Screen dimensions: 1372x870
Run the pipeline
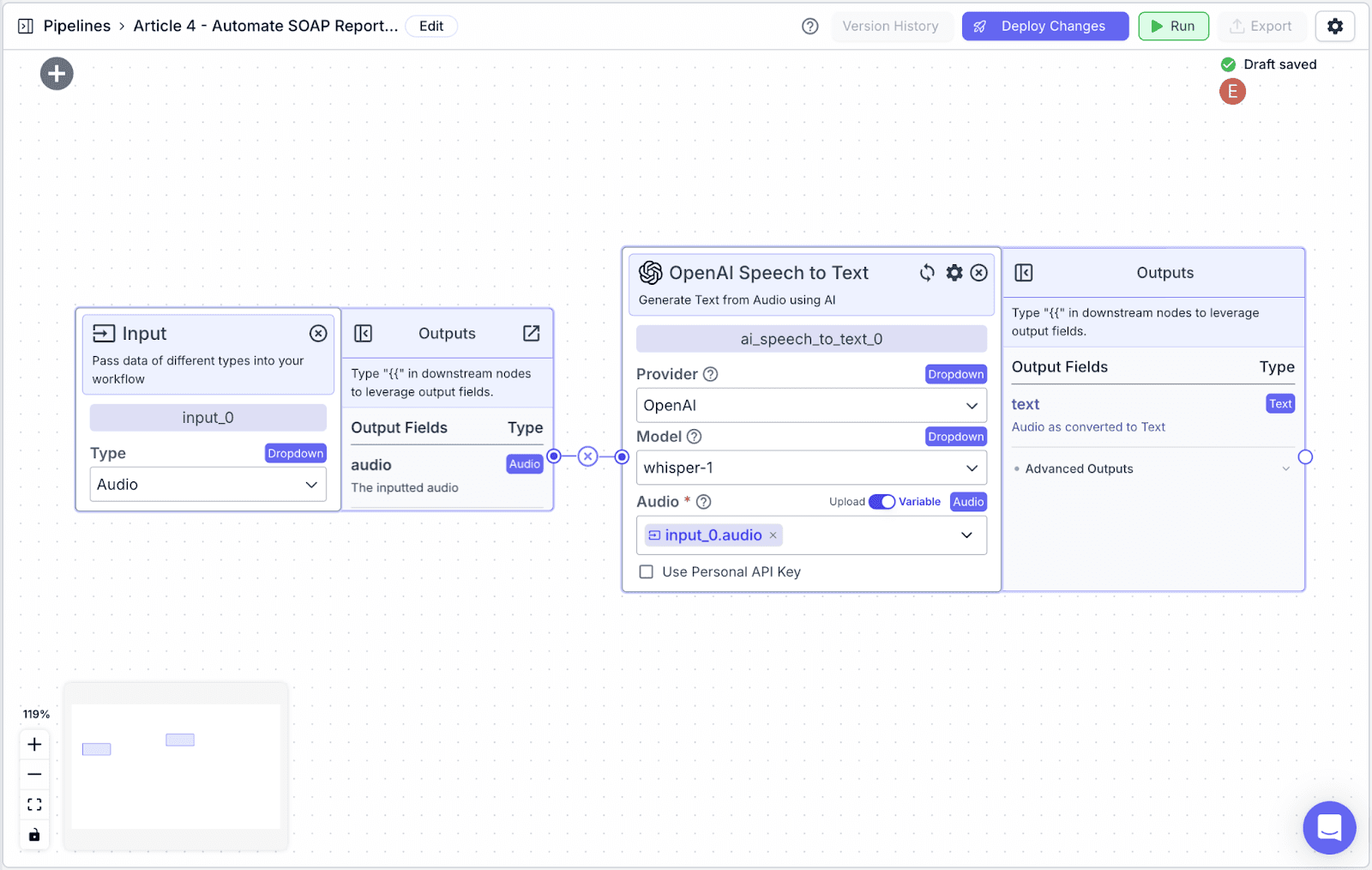(x=1173, y=26)
